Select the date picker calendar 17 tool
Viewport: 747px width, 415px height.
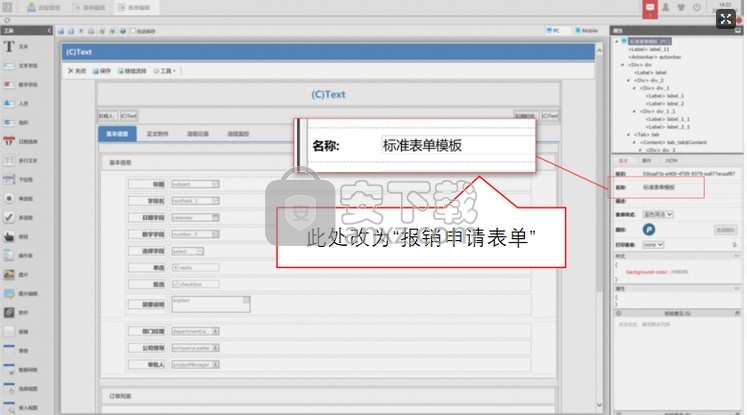[x=9, y=141]
